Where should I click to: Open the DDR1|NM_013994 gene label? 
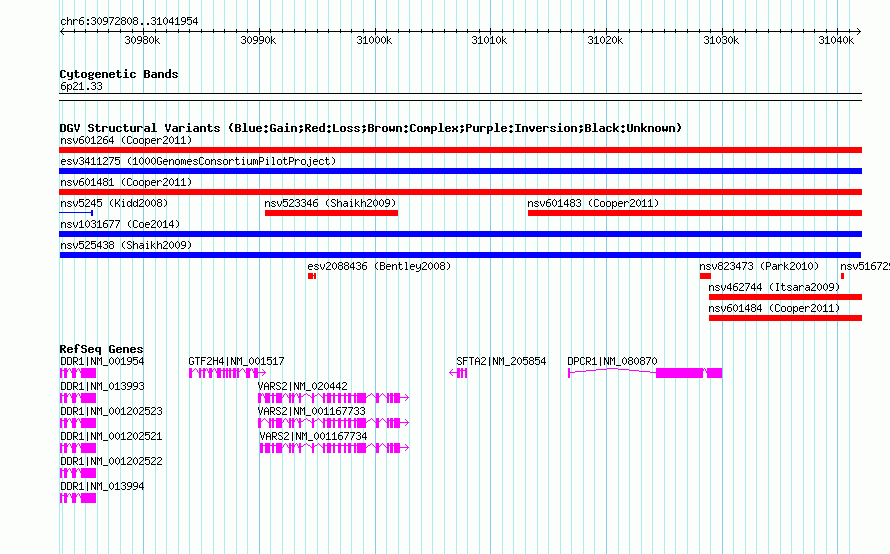[x=102, y=486]
